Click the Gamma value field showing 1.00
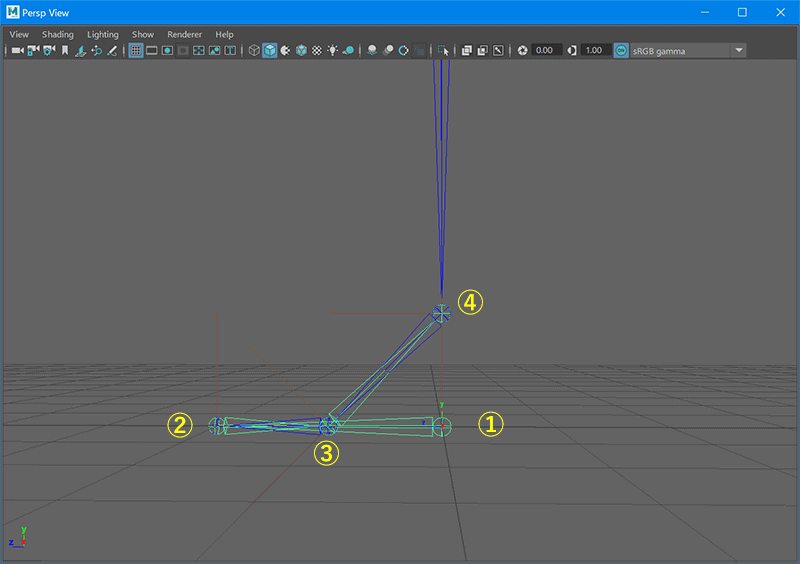Screen dimensions: 800x564 coord(595,50)
